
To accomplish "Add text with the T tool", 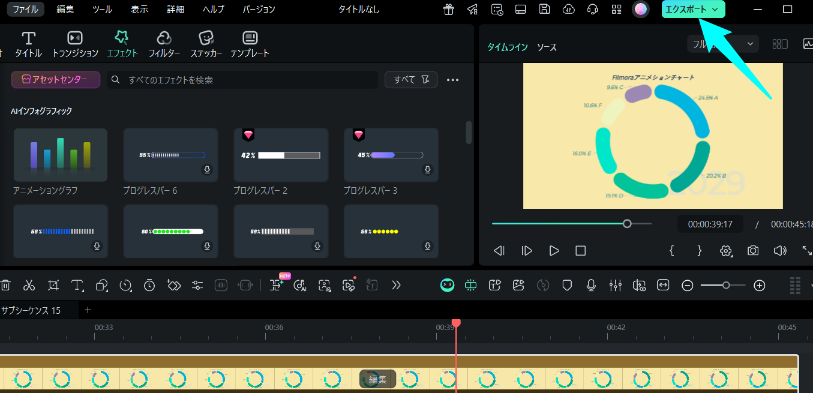I will (x=77, y=285).
